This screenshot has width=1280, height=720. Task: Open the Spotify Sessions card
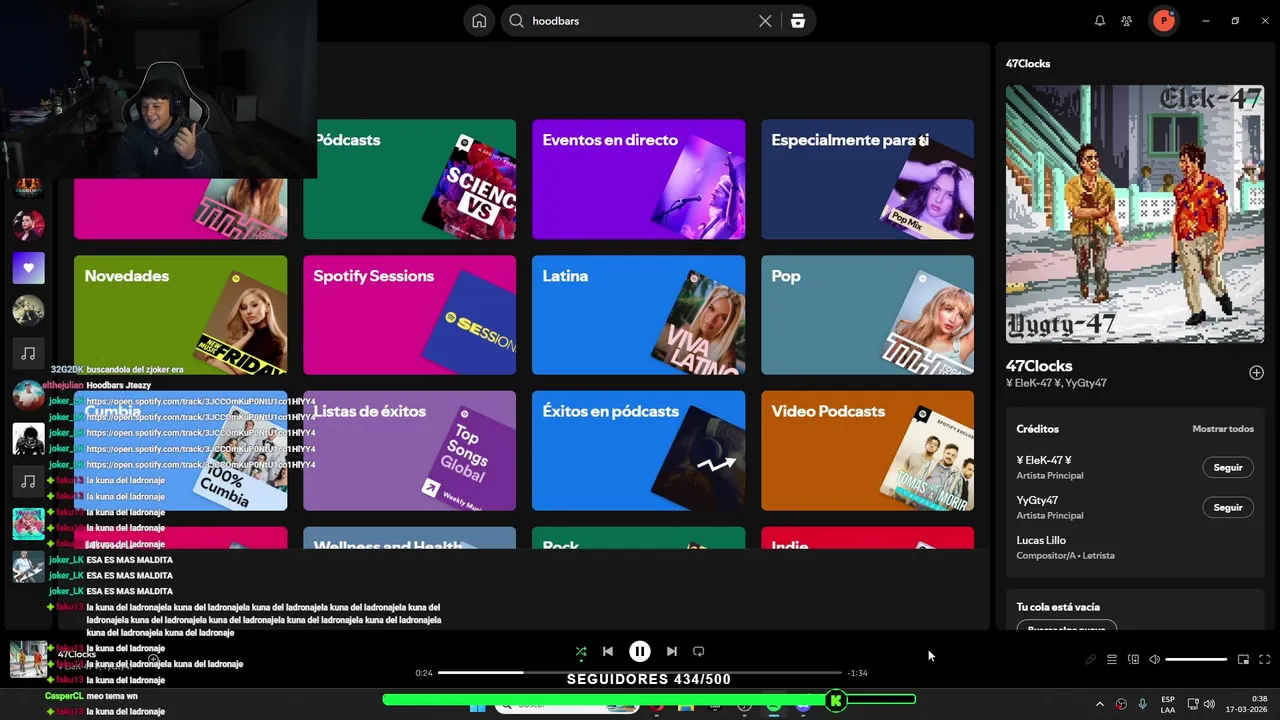[x=409, y=315]
